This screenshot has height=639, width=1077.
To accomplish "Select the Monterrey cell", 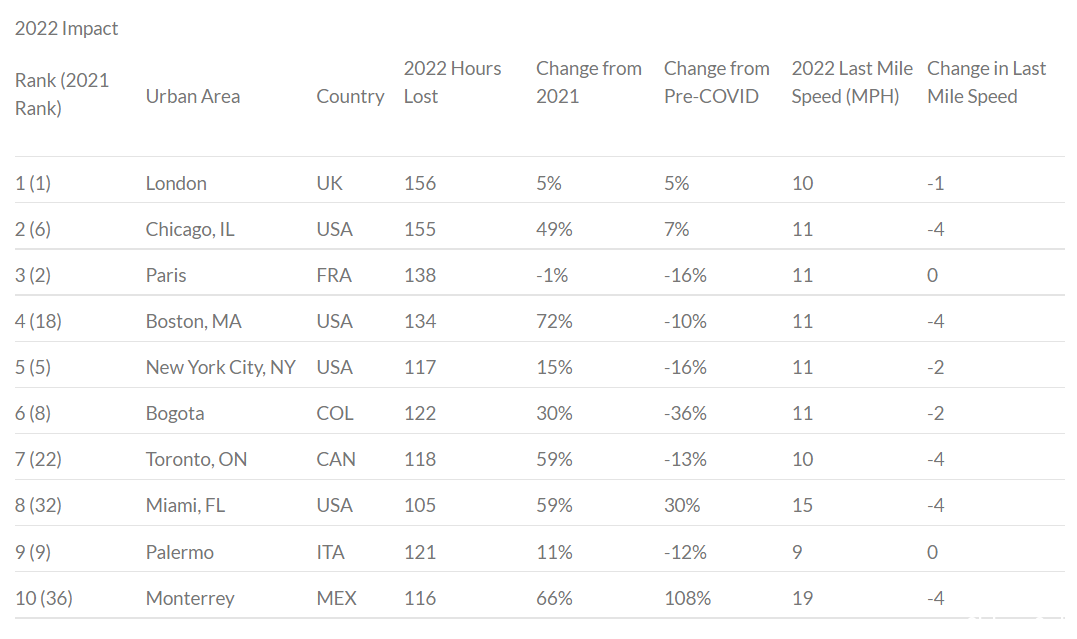I will point(190,598).
